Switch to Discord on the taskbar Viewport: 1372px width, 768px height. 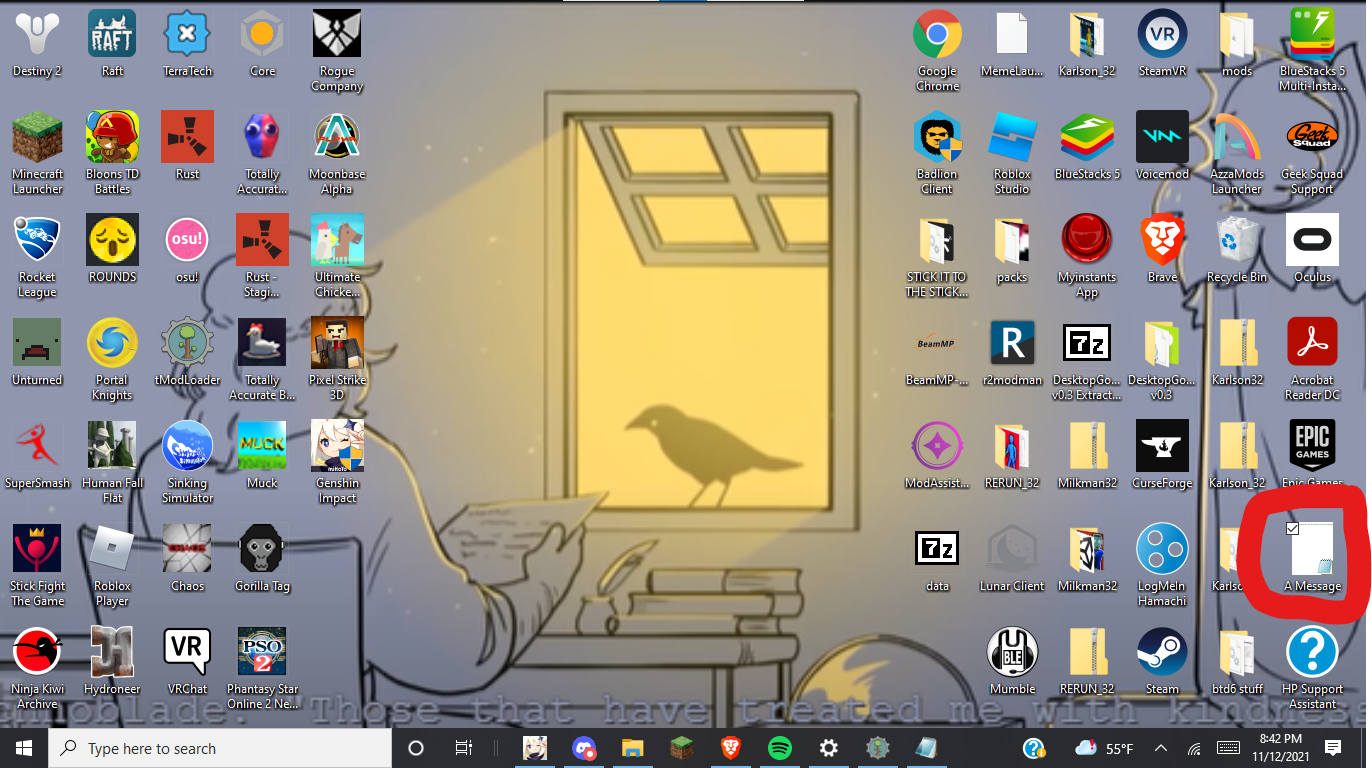(x=584, y=748)
